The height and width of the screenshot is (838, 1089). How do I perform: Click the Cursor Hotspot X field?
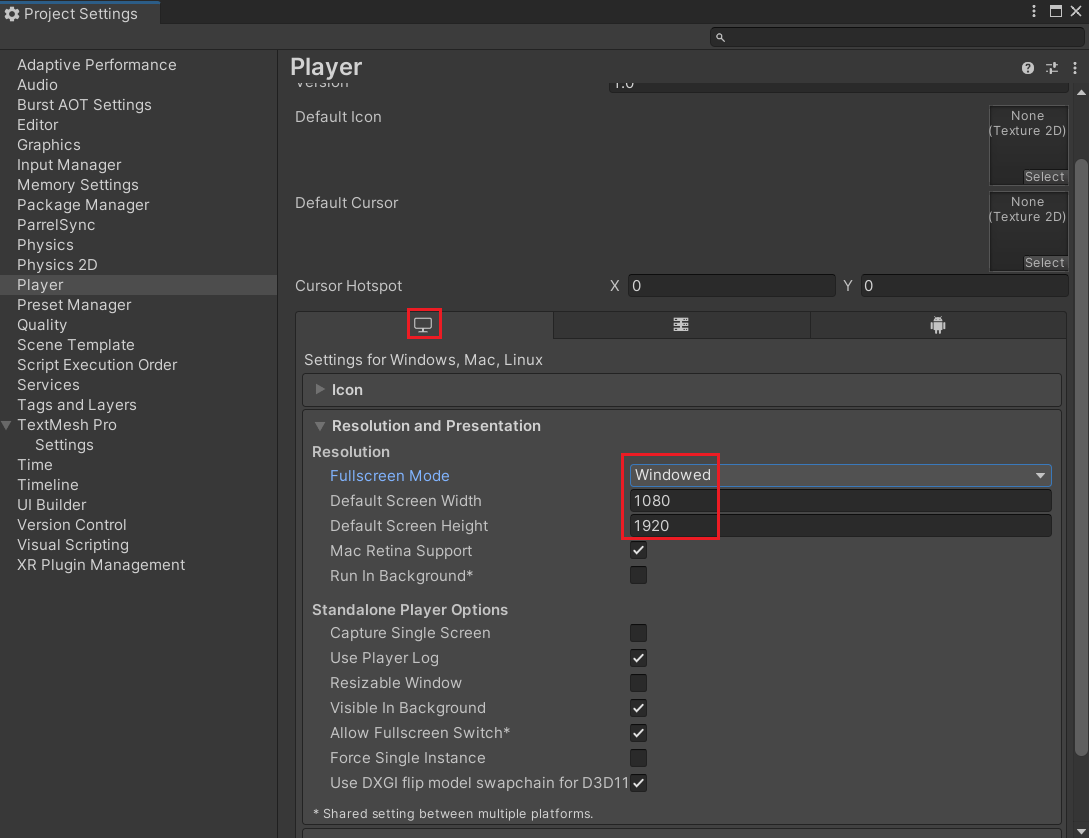click(731, 286)
